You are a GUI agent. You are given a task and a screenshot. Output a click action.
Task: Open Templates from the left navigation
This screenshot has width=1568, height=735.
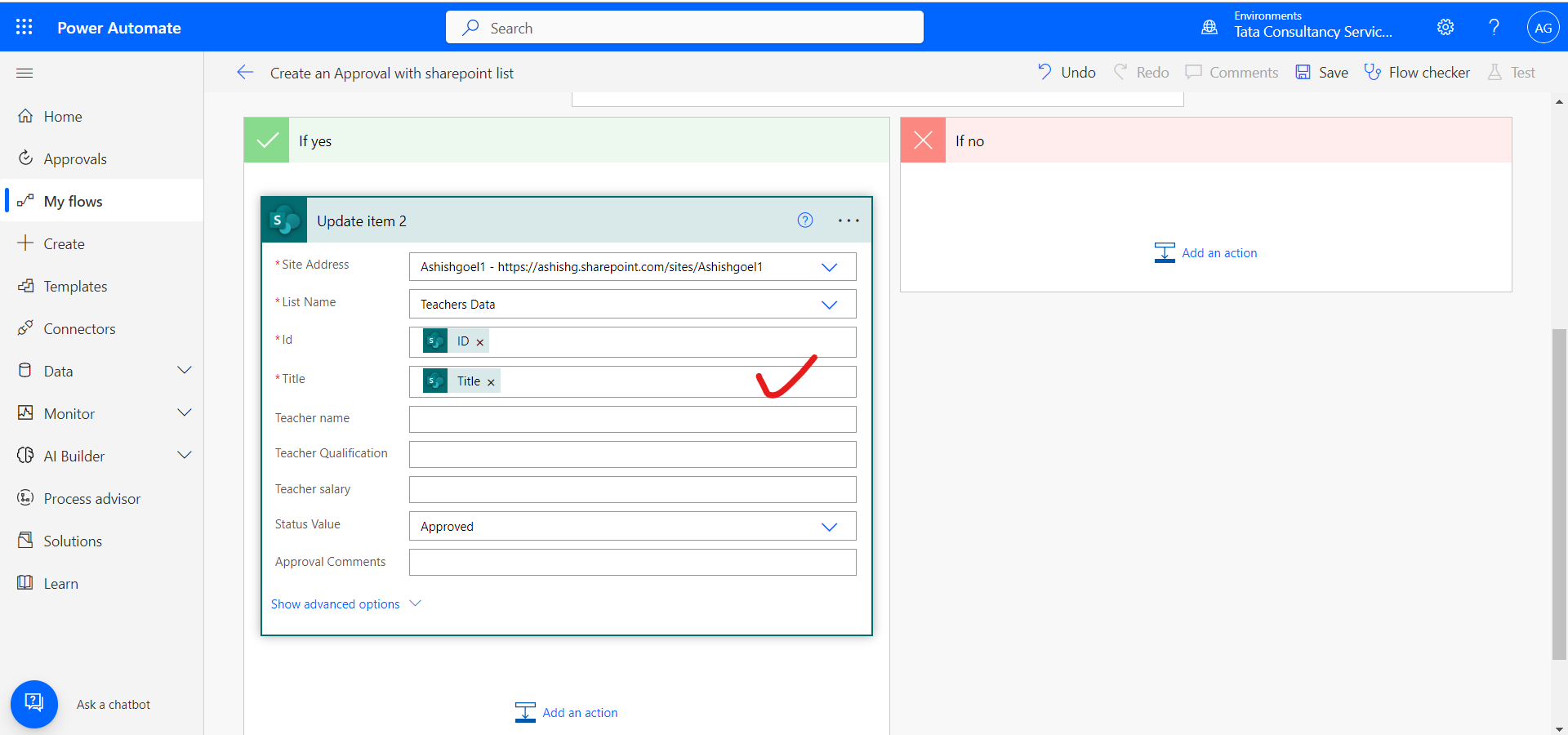coord(75,286)
